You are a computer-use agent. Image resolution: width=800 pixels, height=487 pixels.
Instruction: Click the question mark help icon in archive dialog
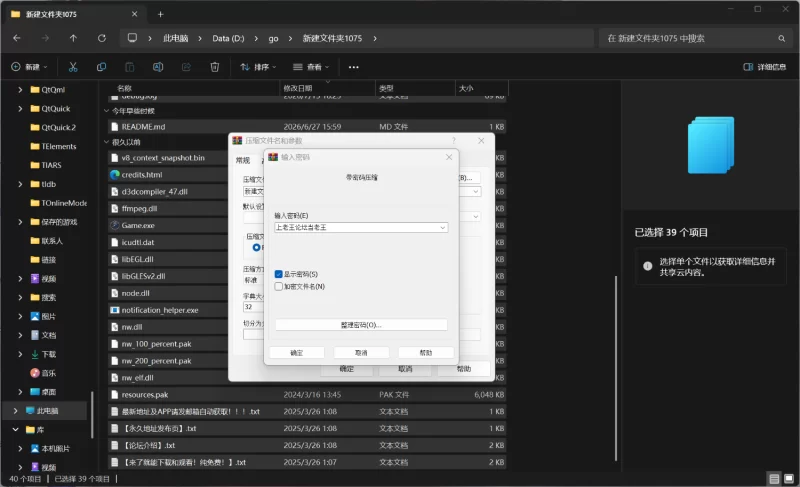click(x=454, y=140)
